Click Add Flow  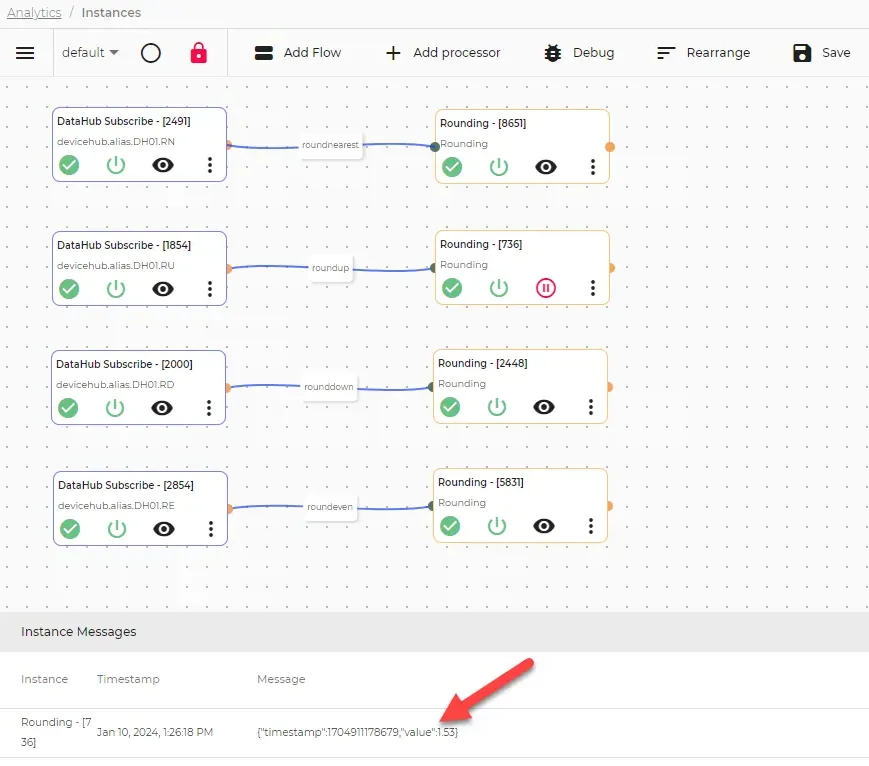click(x=298, y=53)
